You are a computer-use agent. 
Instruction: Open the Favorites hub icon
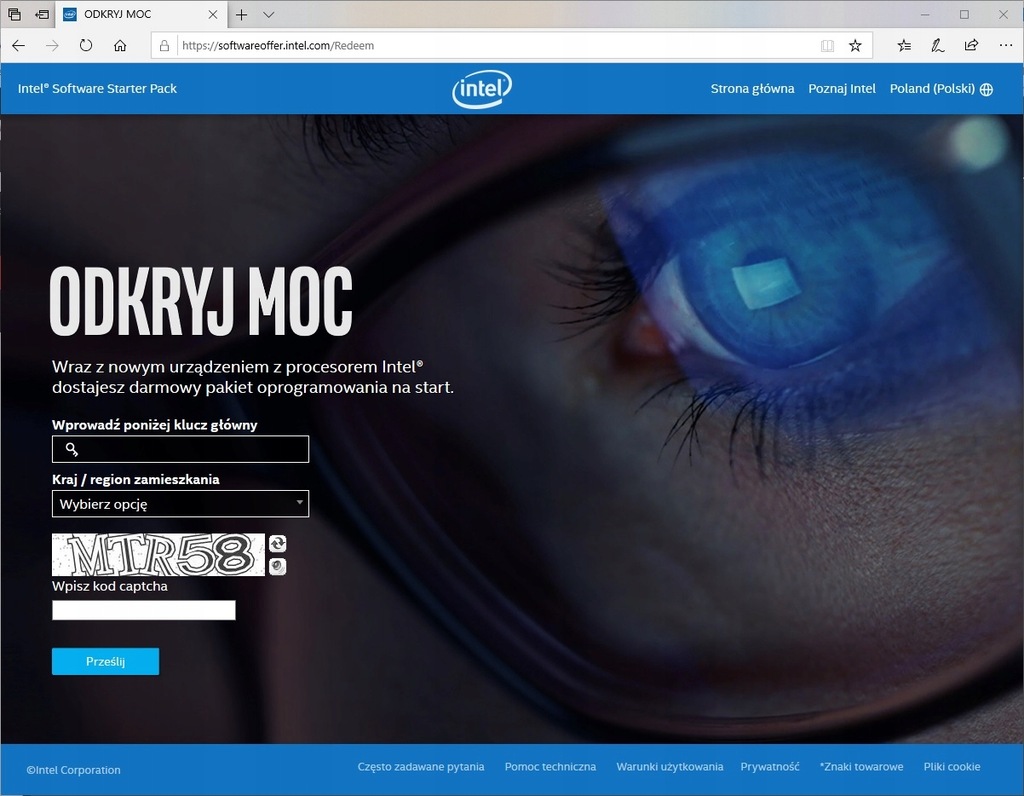coord(904,46)
